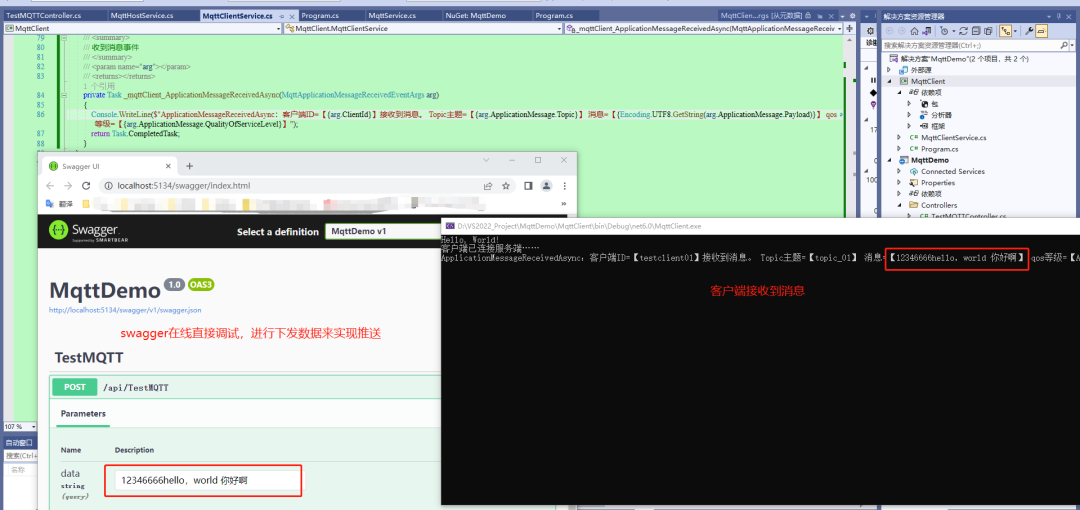
Task: Click the Pending Changes filter clock icon
Action: click(944, 31)
